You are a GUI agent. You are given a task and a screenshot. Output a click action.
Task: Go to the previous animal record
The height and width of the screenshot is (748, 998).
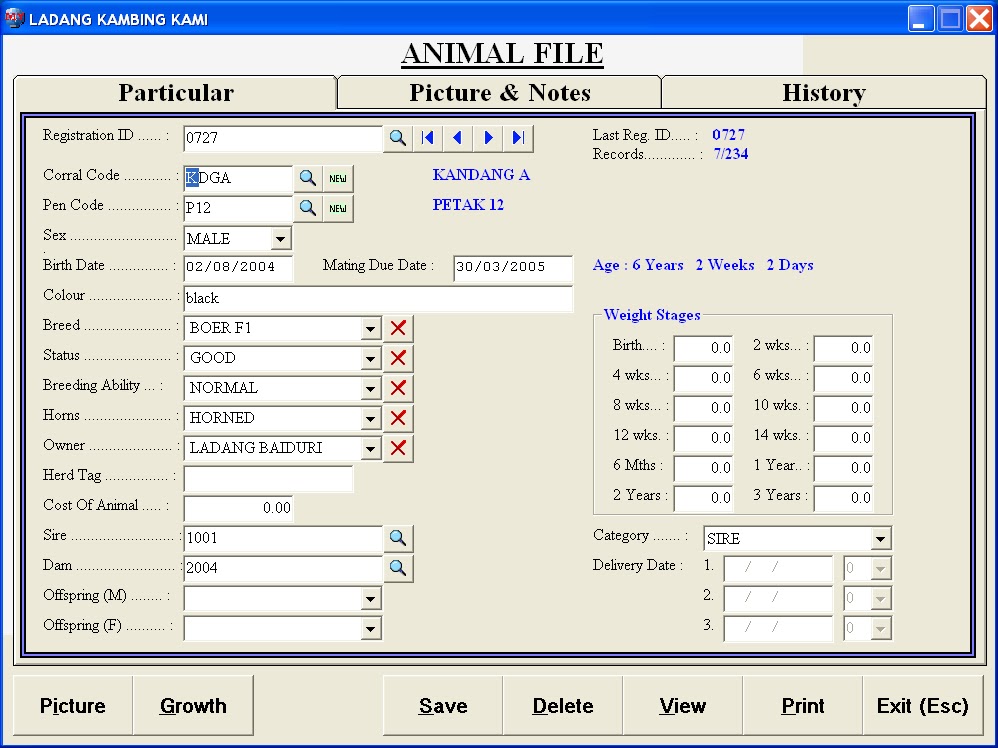(x=458, y=137)
